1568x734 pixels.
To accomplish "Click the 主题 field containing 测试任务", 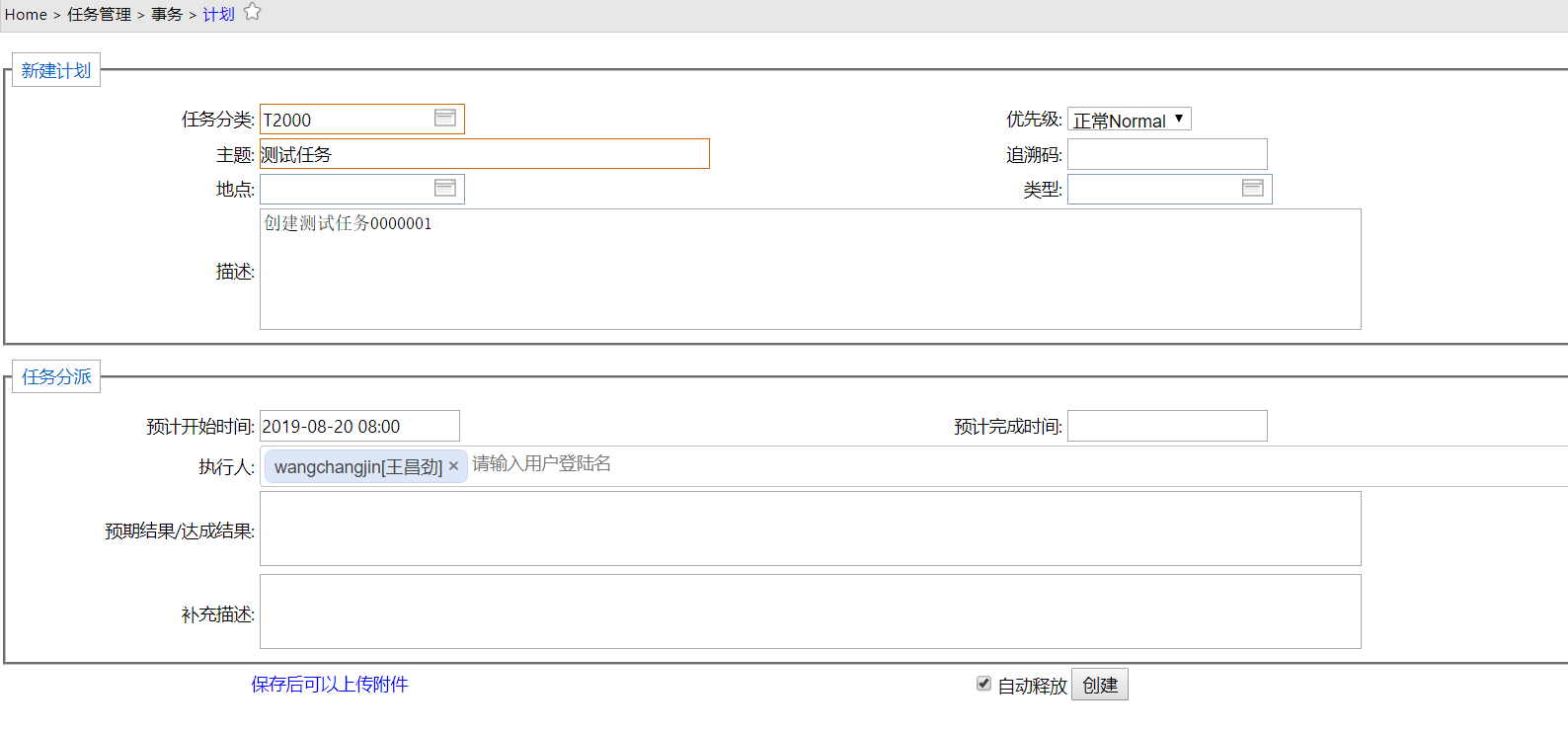I will click(485, 154).
